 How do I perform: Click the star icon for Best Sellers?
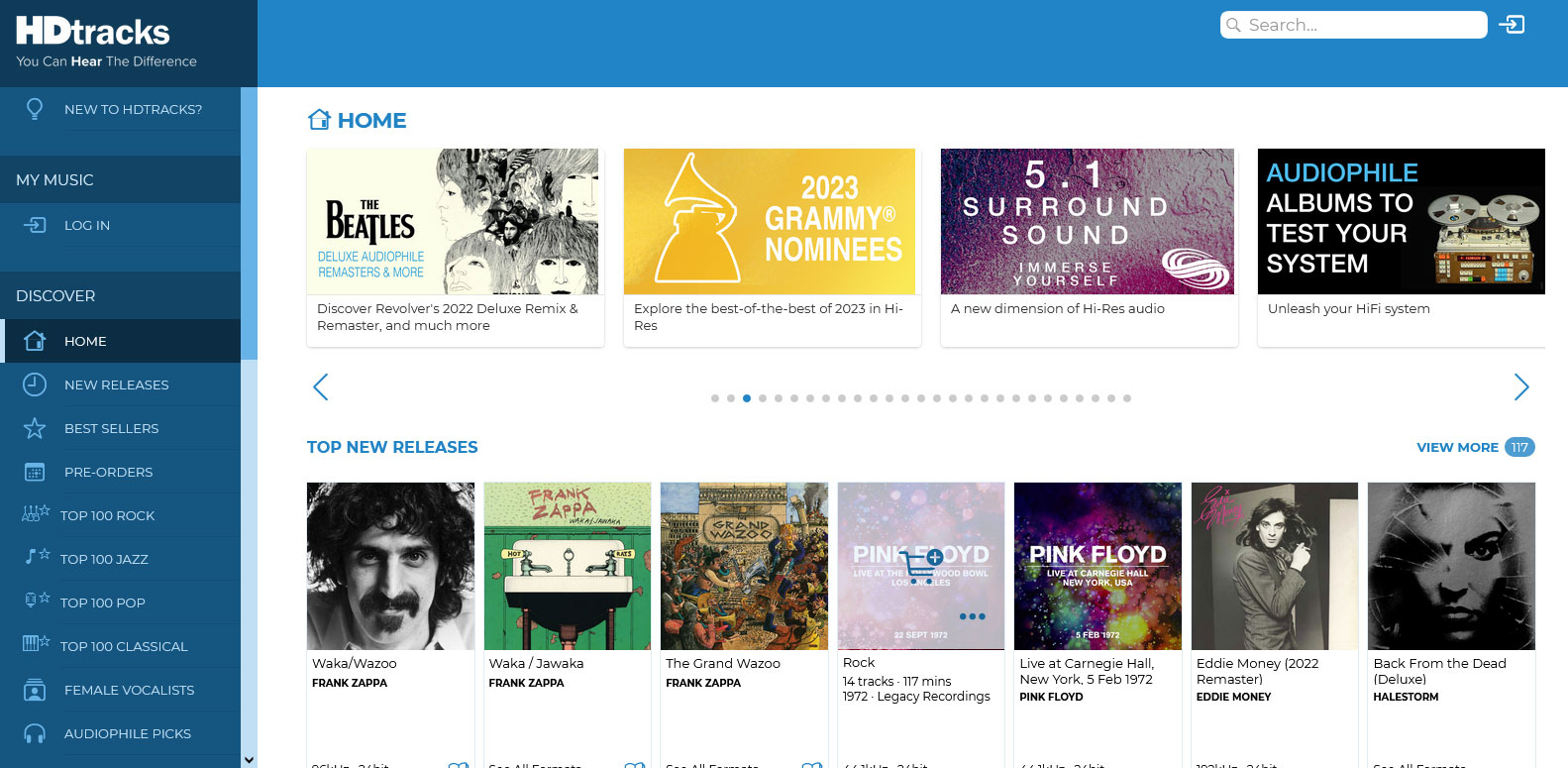35,428
